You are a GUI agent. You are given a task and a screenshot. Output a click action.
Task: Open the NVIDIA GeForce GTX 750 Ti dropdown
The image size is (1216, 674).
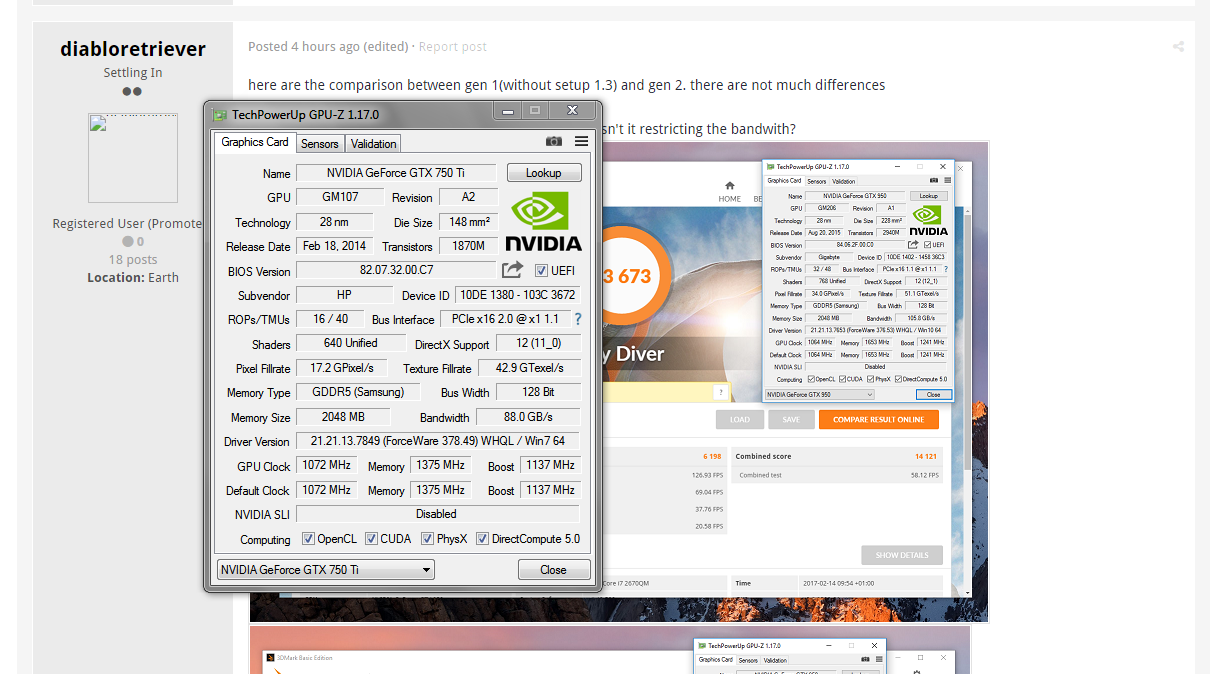point(326,570)
